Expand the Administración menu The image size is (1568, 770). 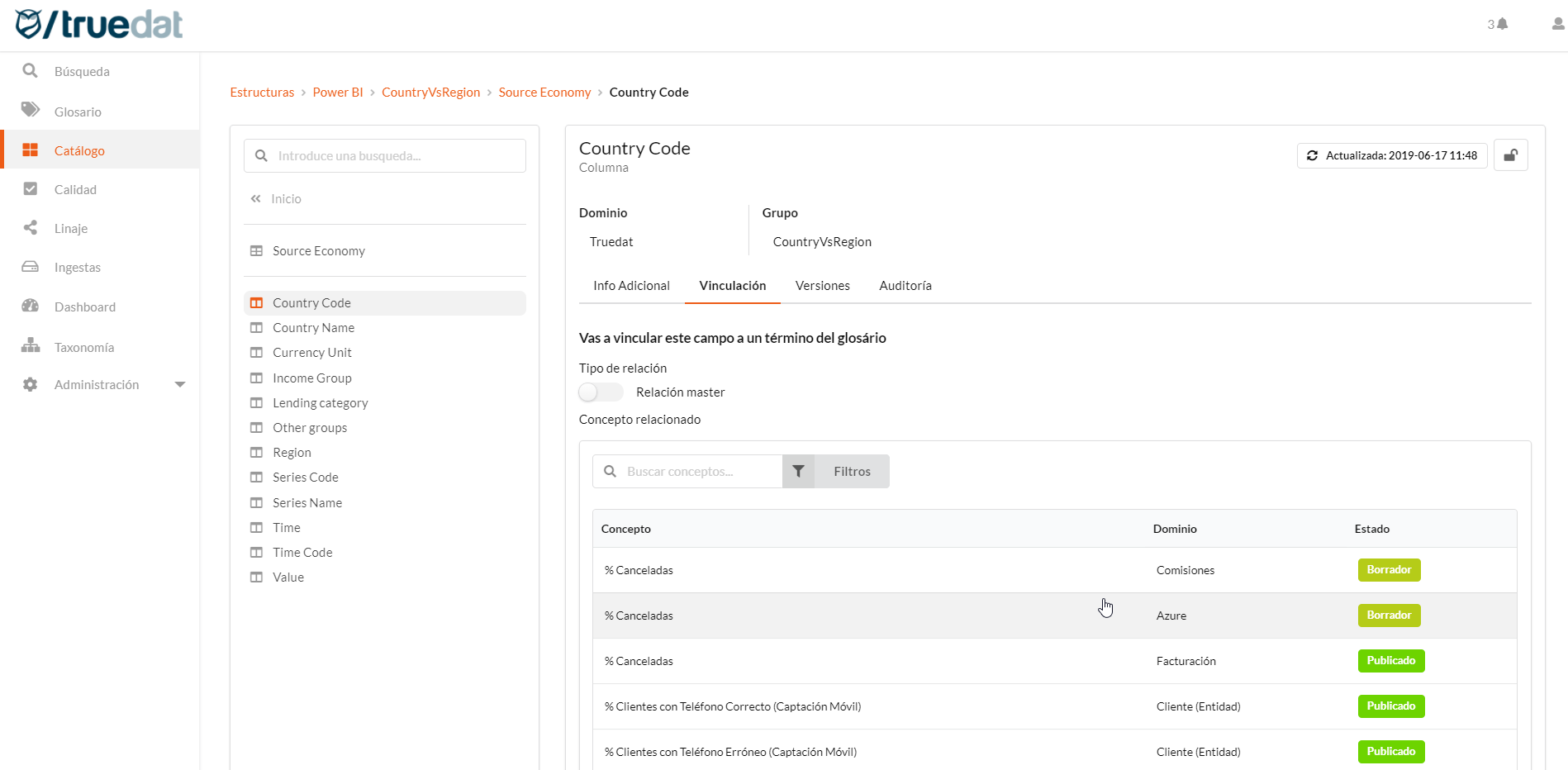pos(180,384)
